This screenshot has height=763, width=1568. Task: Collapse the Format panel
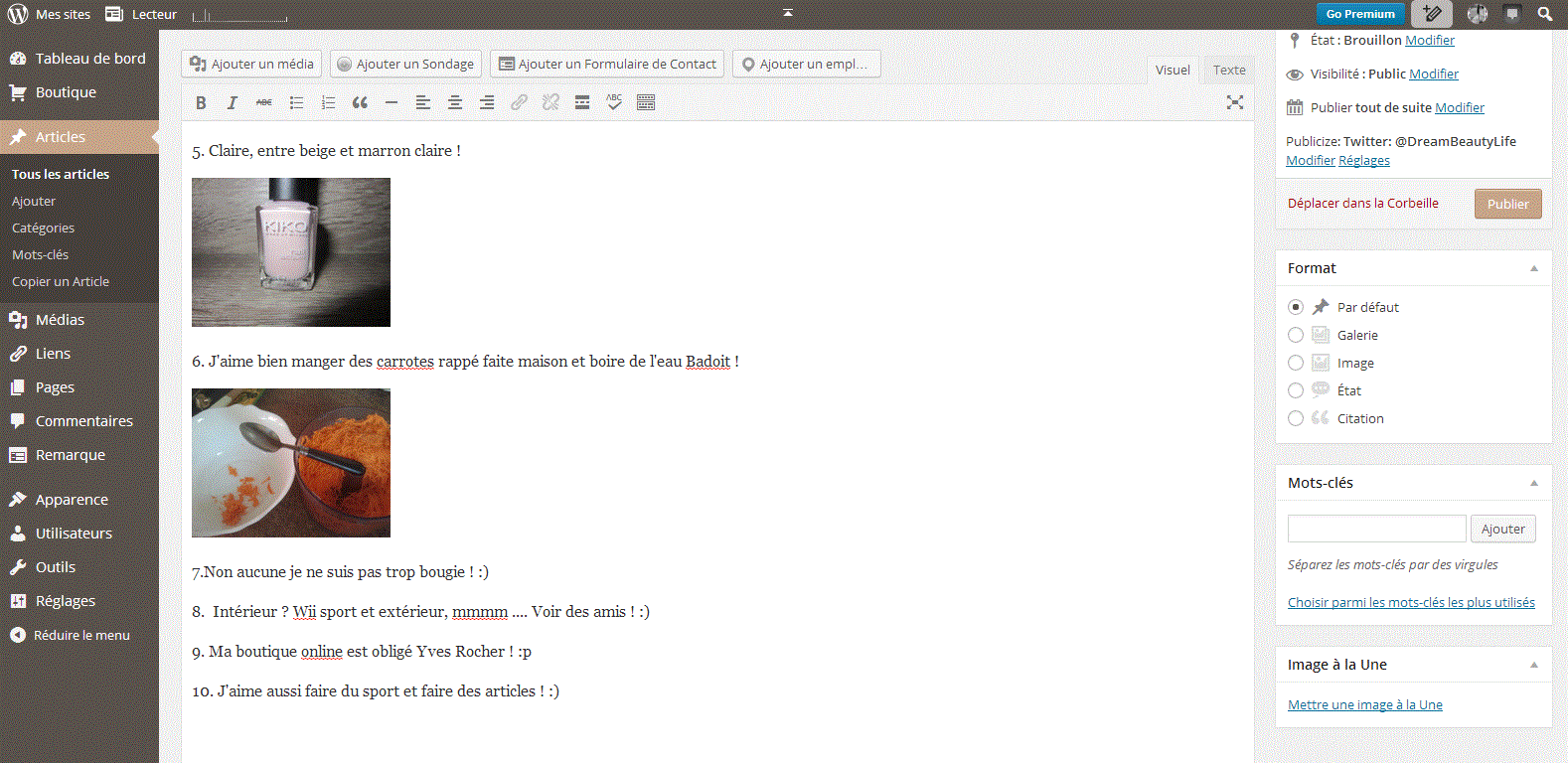pos(1533,268)
